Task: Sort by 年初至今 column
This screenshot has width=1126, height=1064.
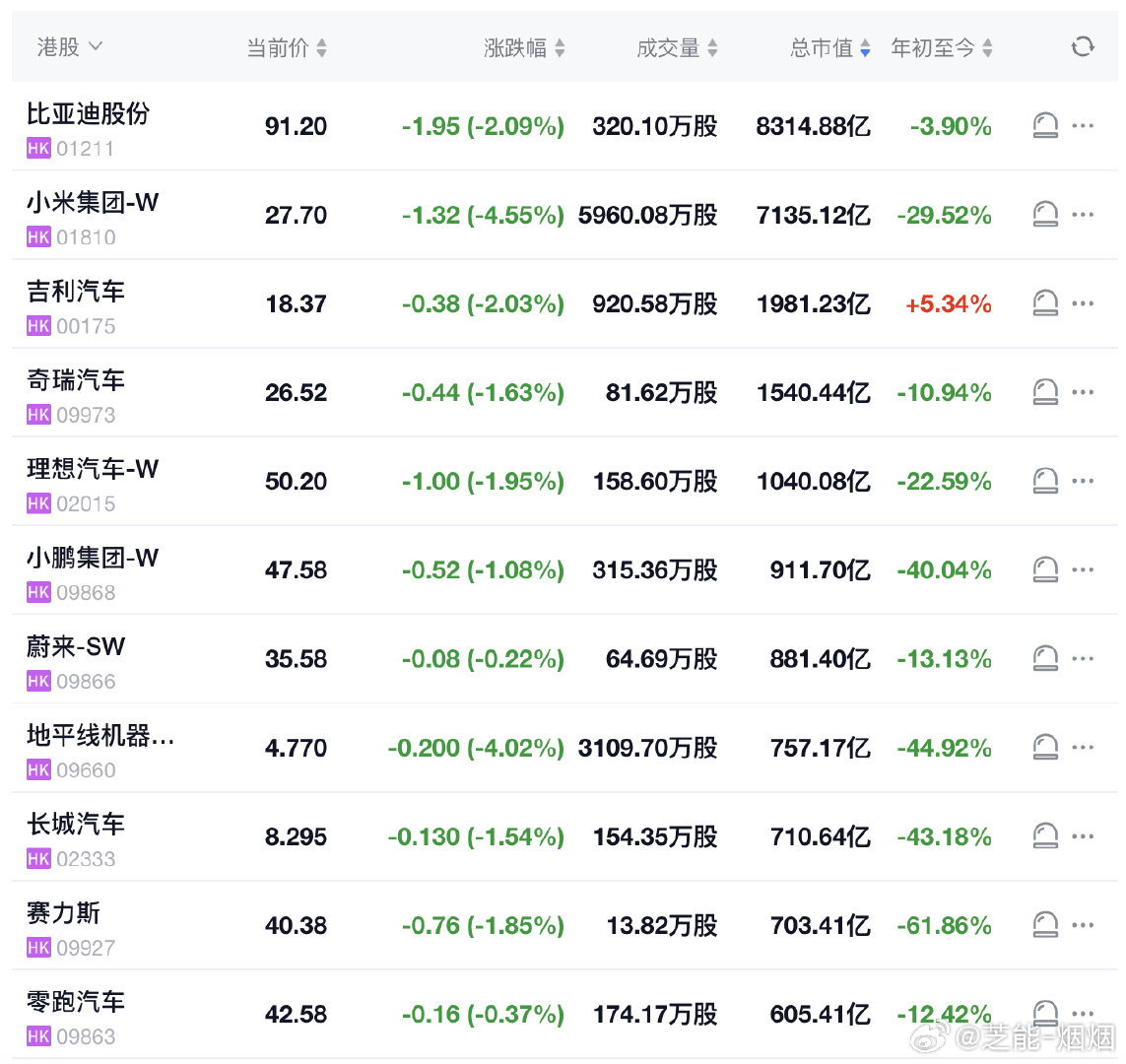Action: click(x=942, y=48)
